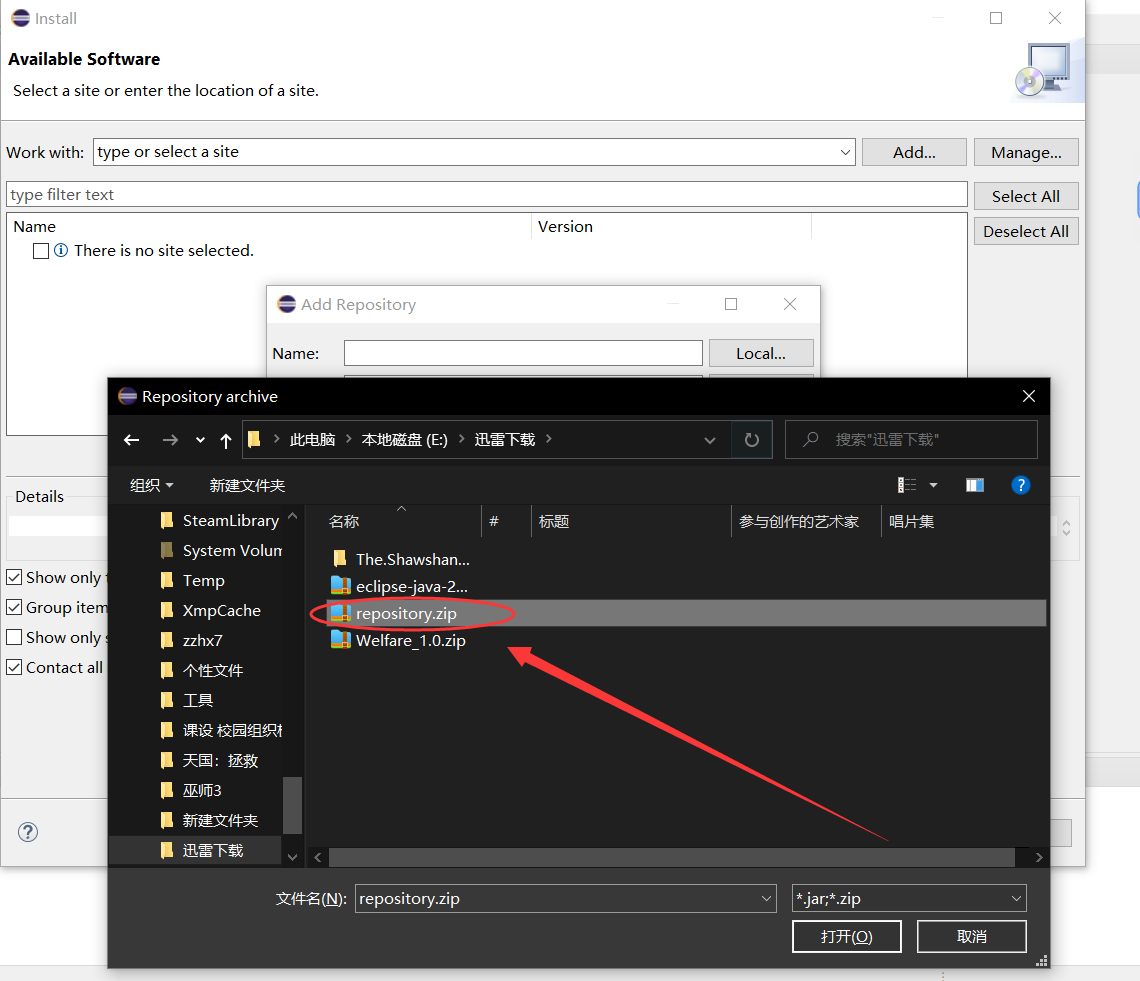Open 个性文件 folder in sidebar
The width and height of the screenshot is (1140, 981).
pyautogui.click(x=201, y=670)
